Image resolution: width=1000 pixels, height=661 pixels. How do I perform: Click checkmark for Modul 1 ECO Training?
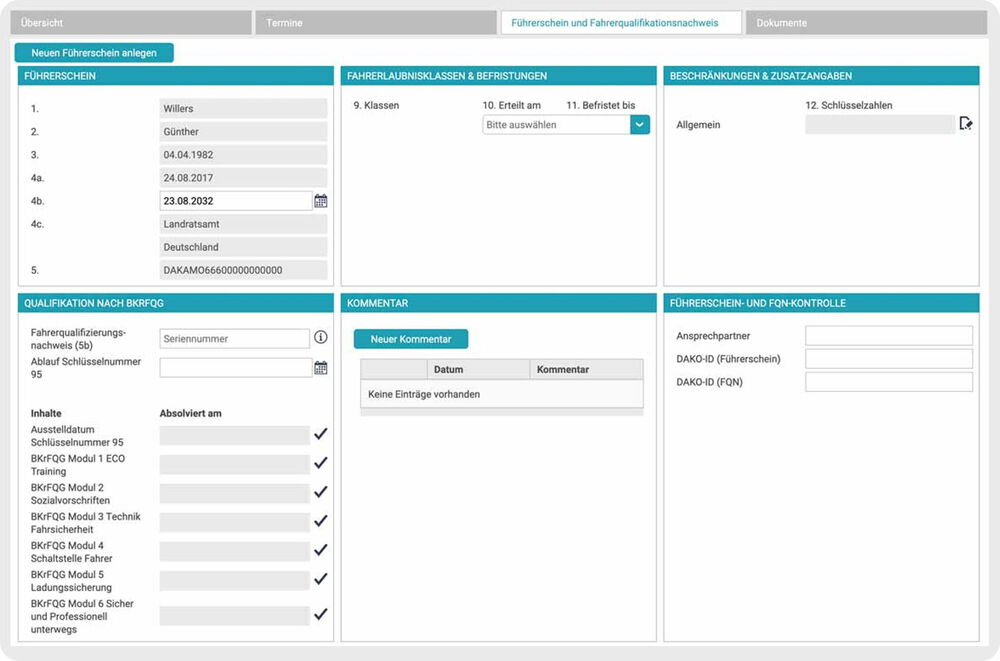tap(321, 463)
